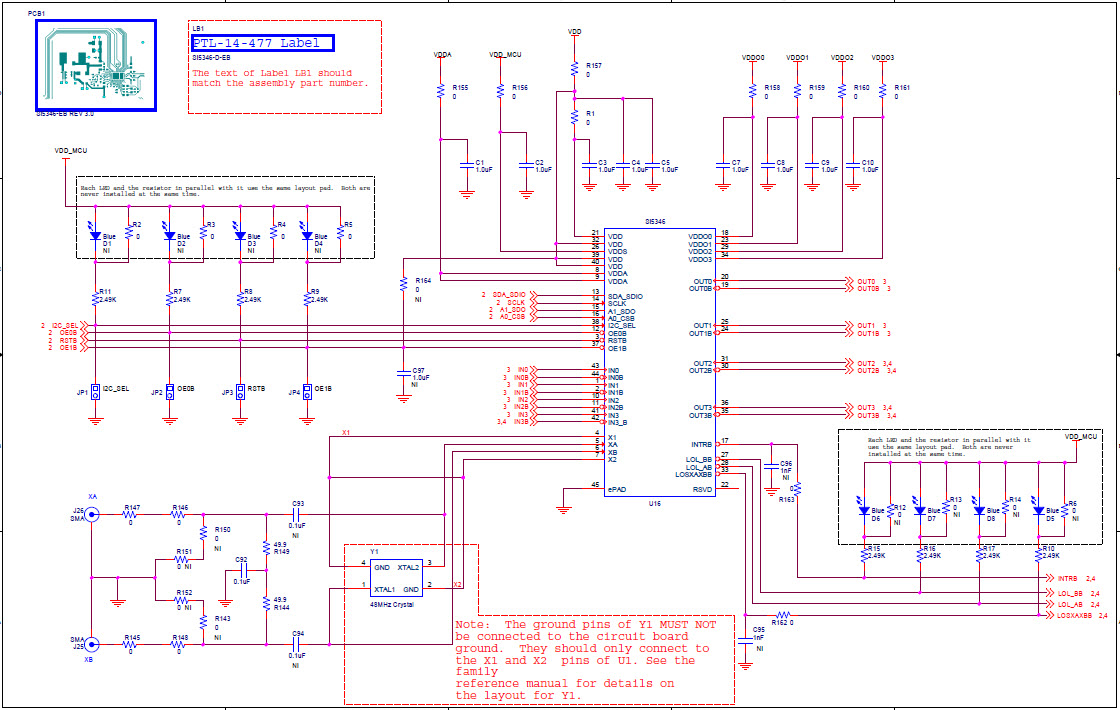Select the Y1 48MHz Crystal symbol
The image size is (1120, 710).
tap(396, 575)
